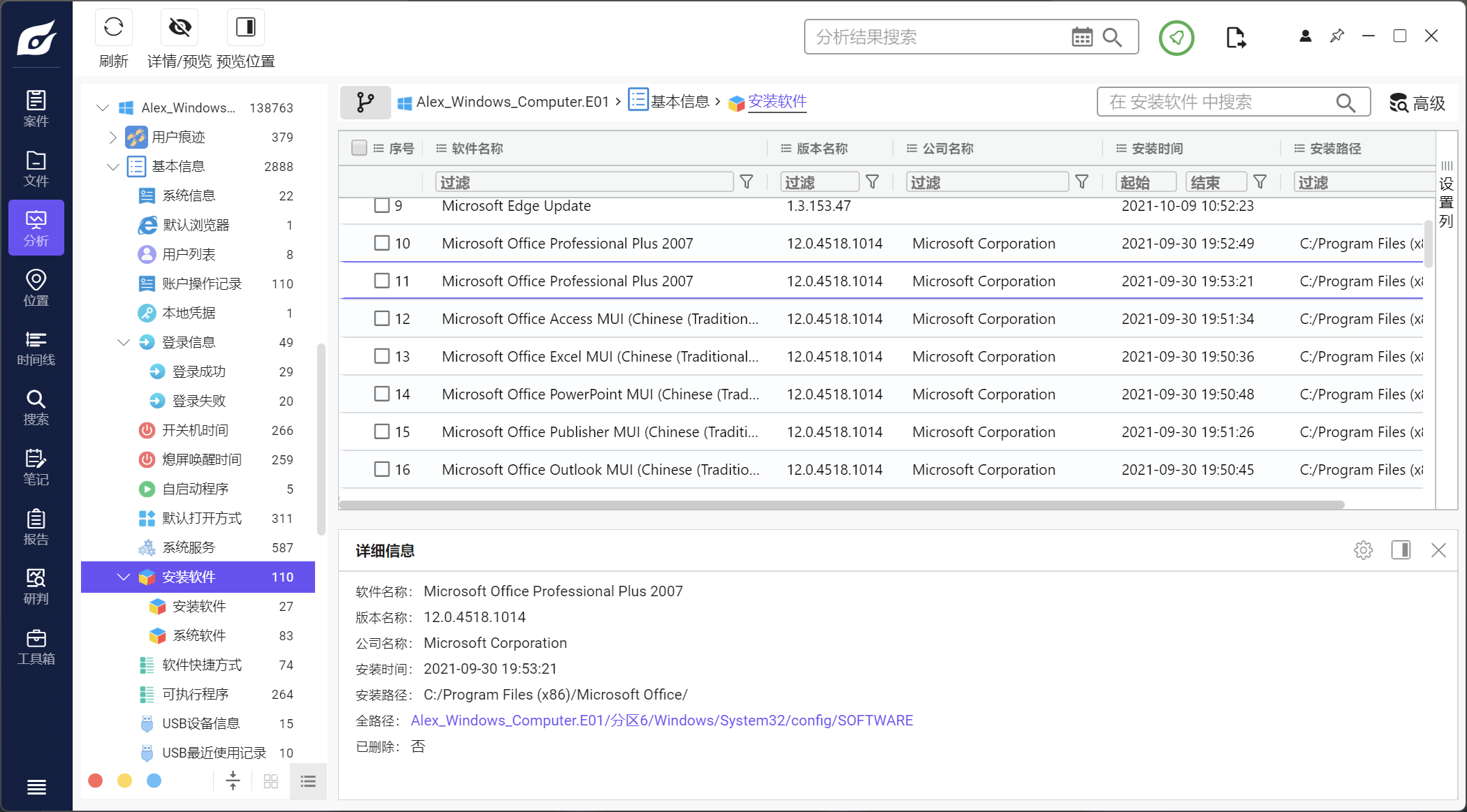The image size is (1467, 812).
Task: Select 系统服务 in the tree
Action: click(x=198, y=547)
